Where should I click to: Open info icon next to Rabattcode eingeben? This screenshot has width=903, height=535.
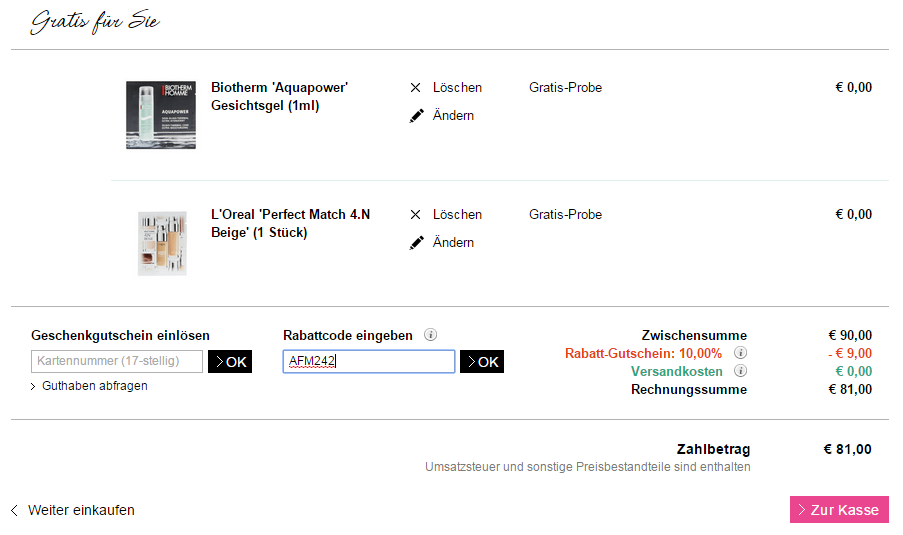(x=430, y=335)
